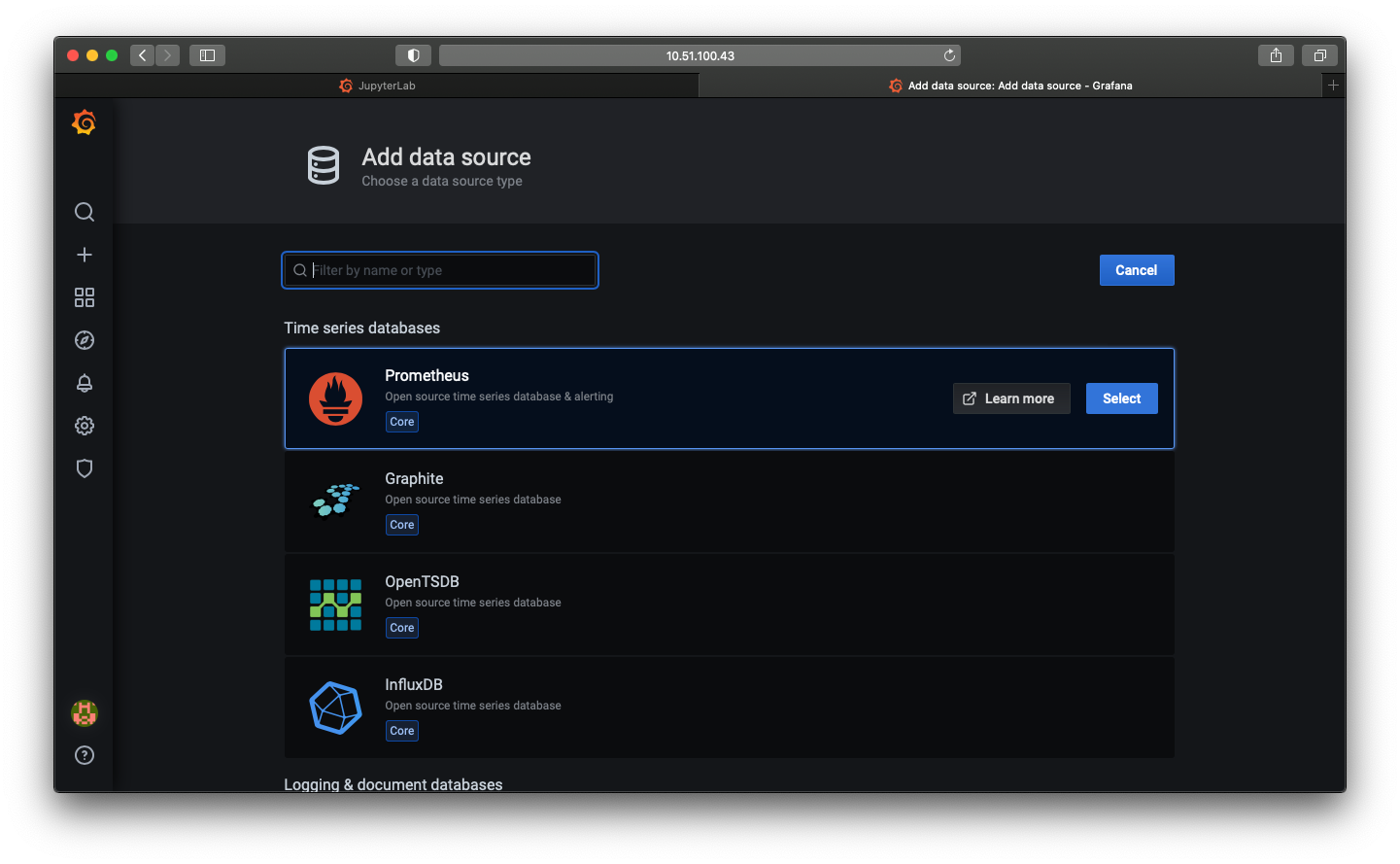Show all tabs overview button
The height and width of the screenshot is (864, 1400).
1319,55
